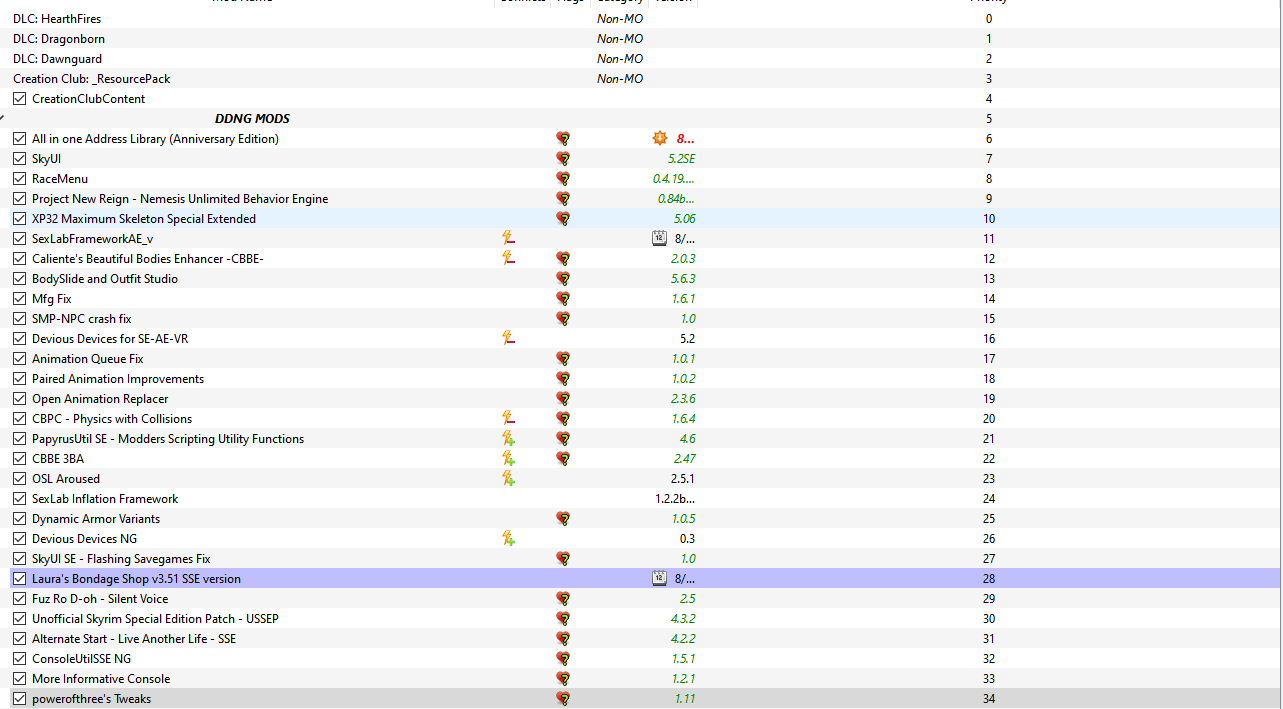This screenshot has width=1283, height=709.
Task: Select the DDNG MODS separator row
Action: pyautogui.click(x=641, y=119)
